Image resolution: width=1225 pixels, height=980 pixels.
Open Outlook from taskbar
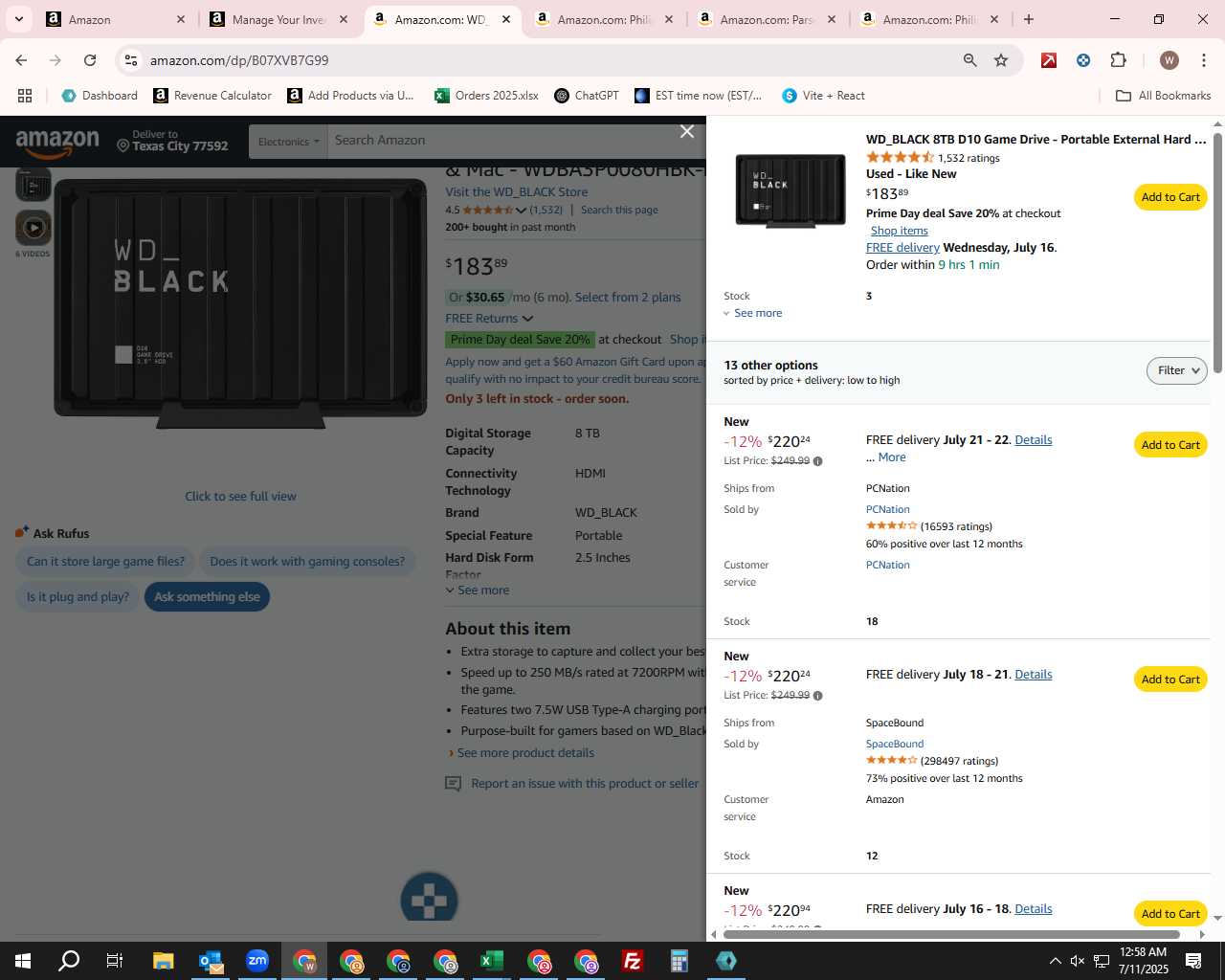(211, 961)
